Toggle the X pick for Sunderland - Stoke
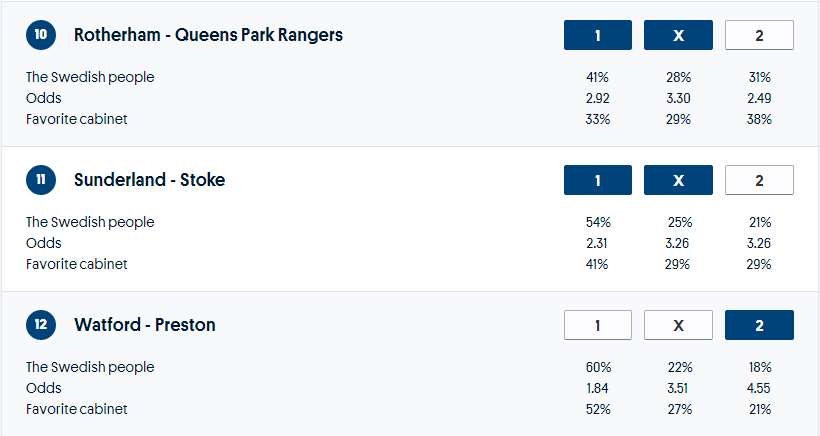Image resolution: width=820 pixels, height=436 pixels. click(678, 180)
